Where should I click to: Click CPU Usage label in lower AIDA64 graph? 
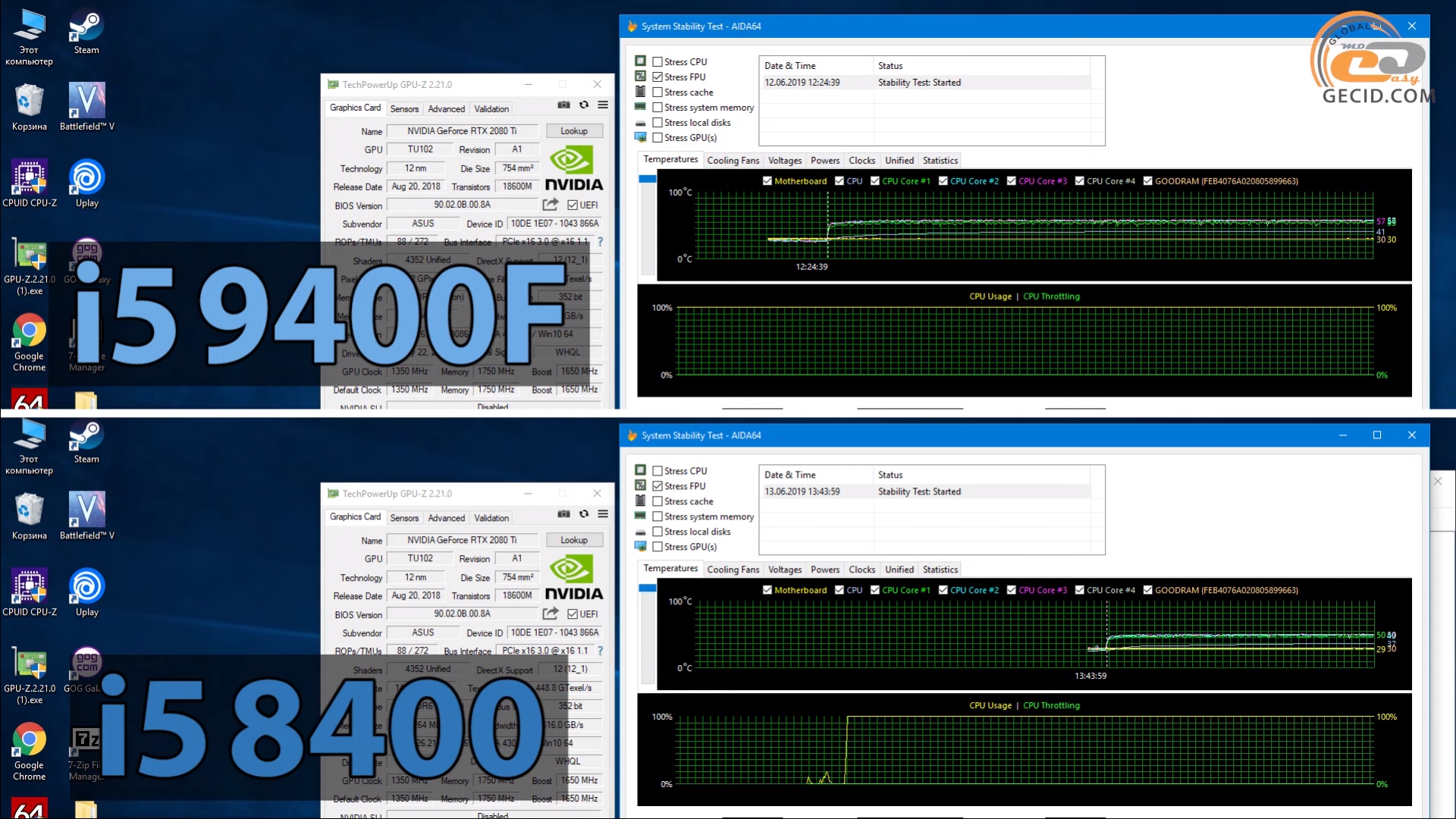(x=990, y=705)
